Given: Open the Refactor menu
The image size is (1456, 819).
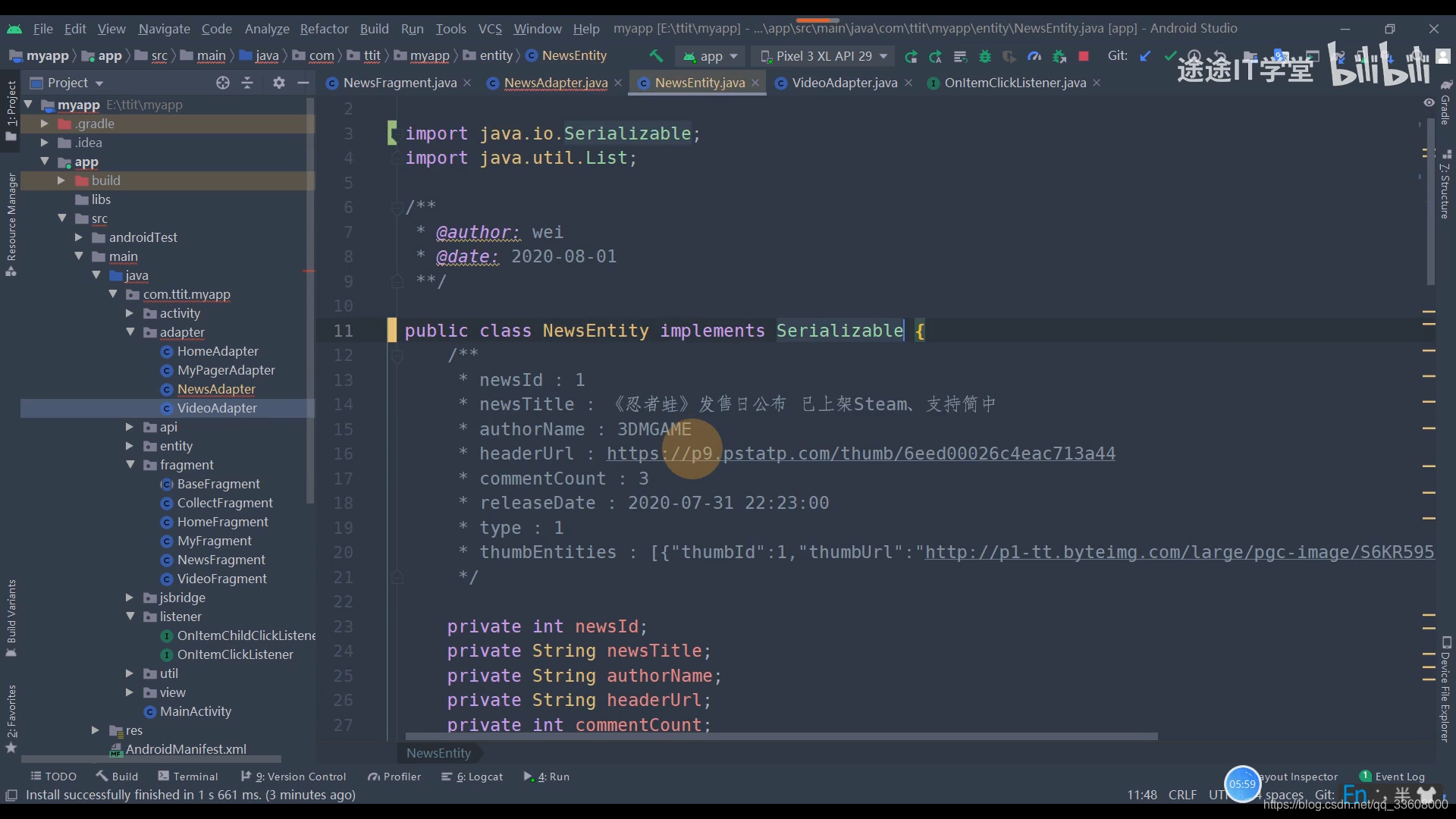Looking at the screenshot, I should 324,29.
